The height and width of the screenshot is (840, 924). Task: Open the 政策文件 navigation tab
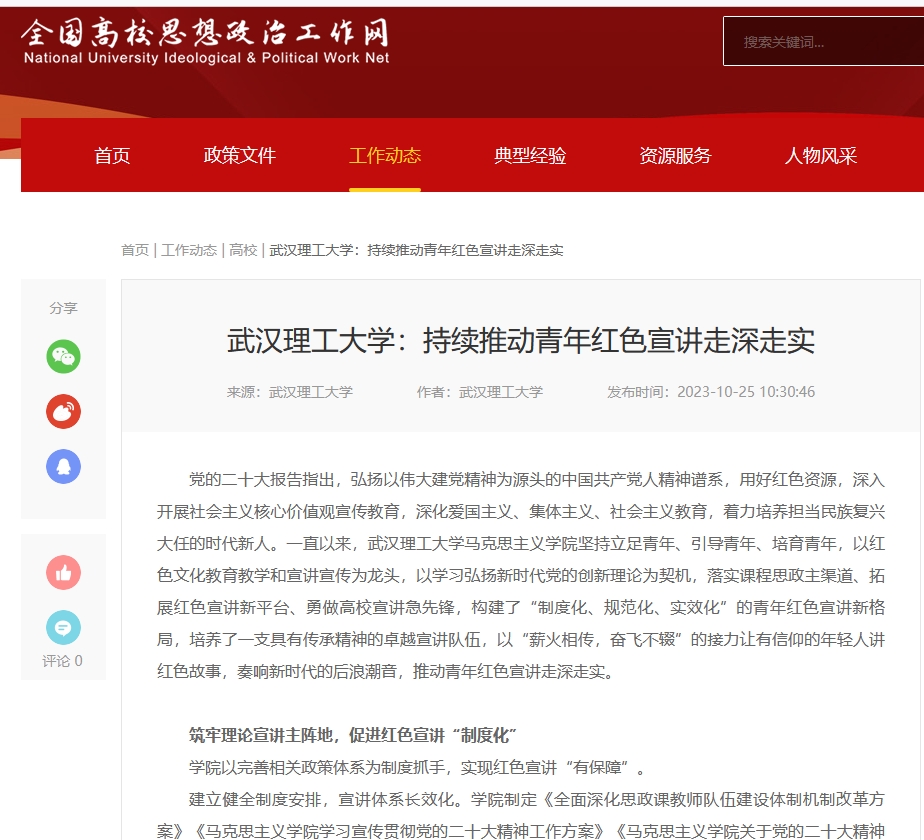[x=239, y=156]
